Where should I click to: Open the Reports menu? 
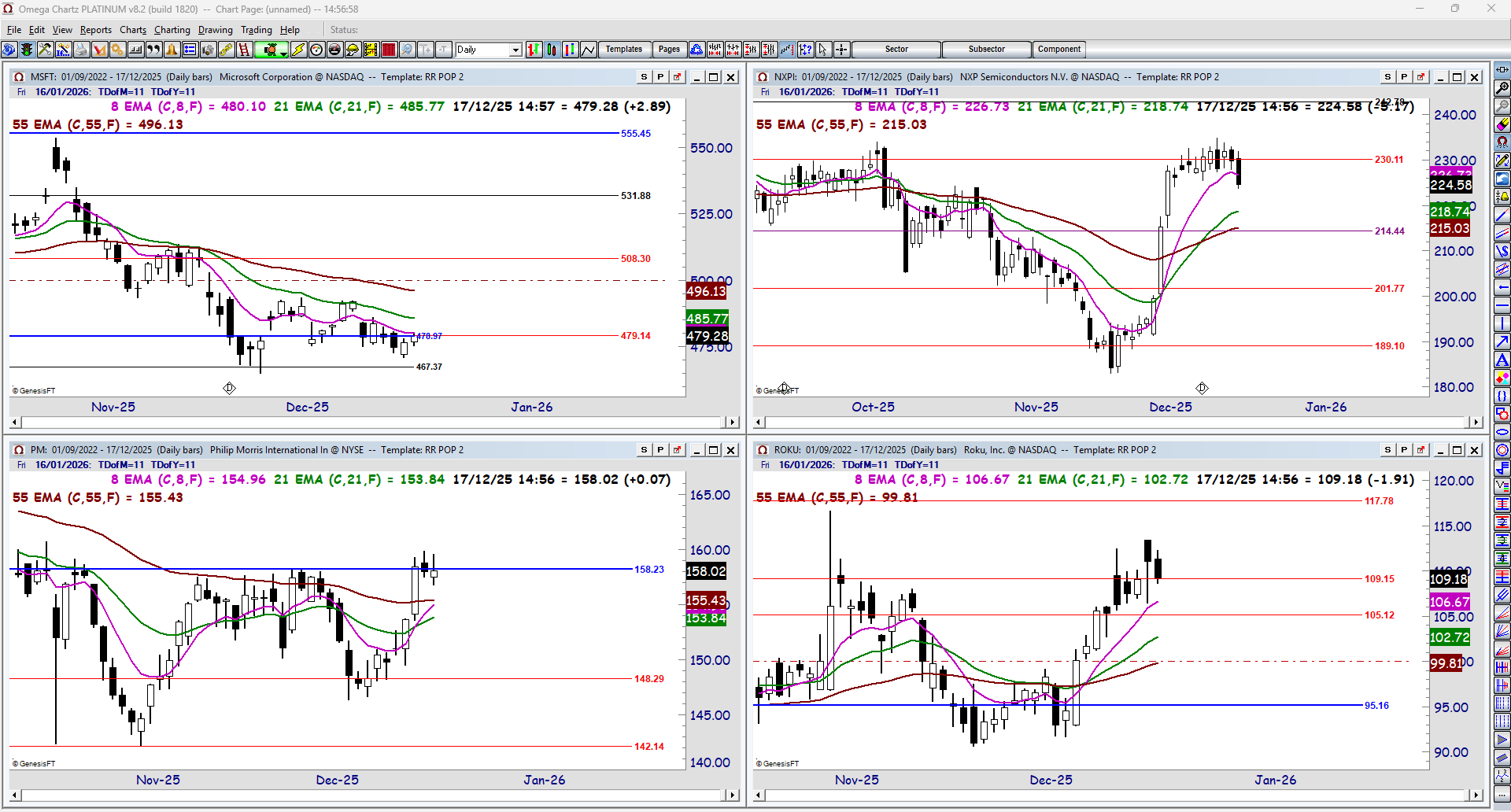(96, 30)
